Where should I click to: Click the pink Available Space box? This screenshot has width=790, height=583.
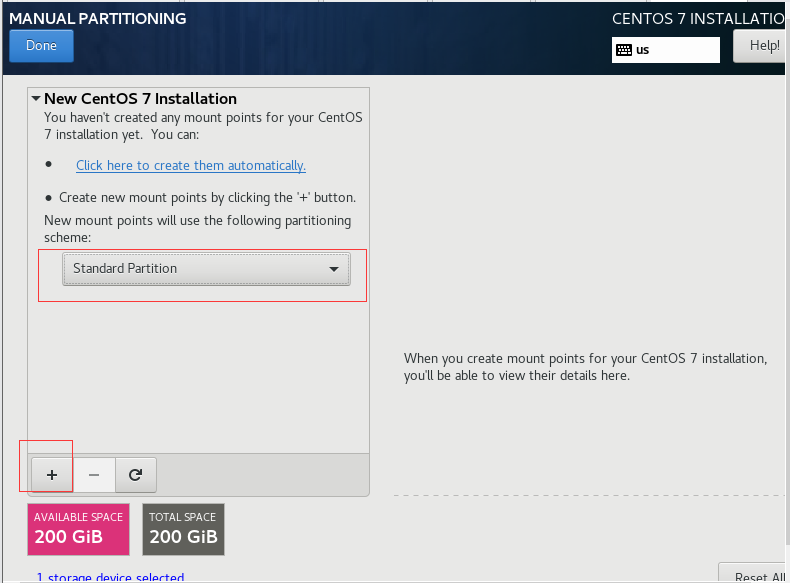(x=79, y=529)
